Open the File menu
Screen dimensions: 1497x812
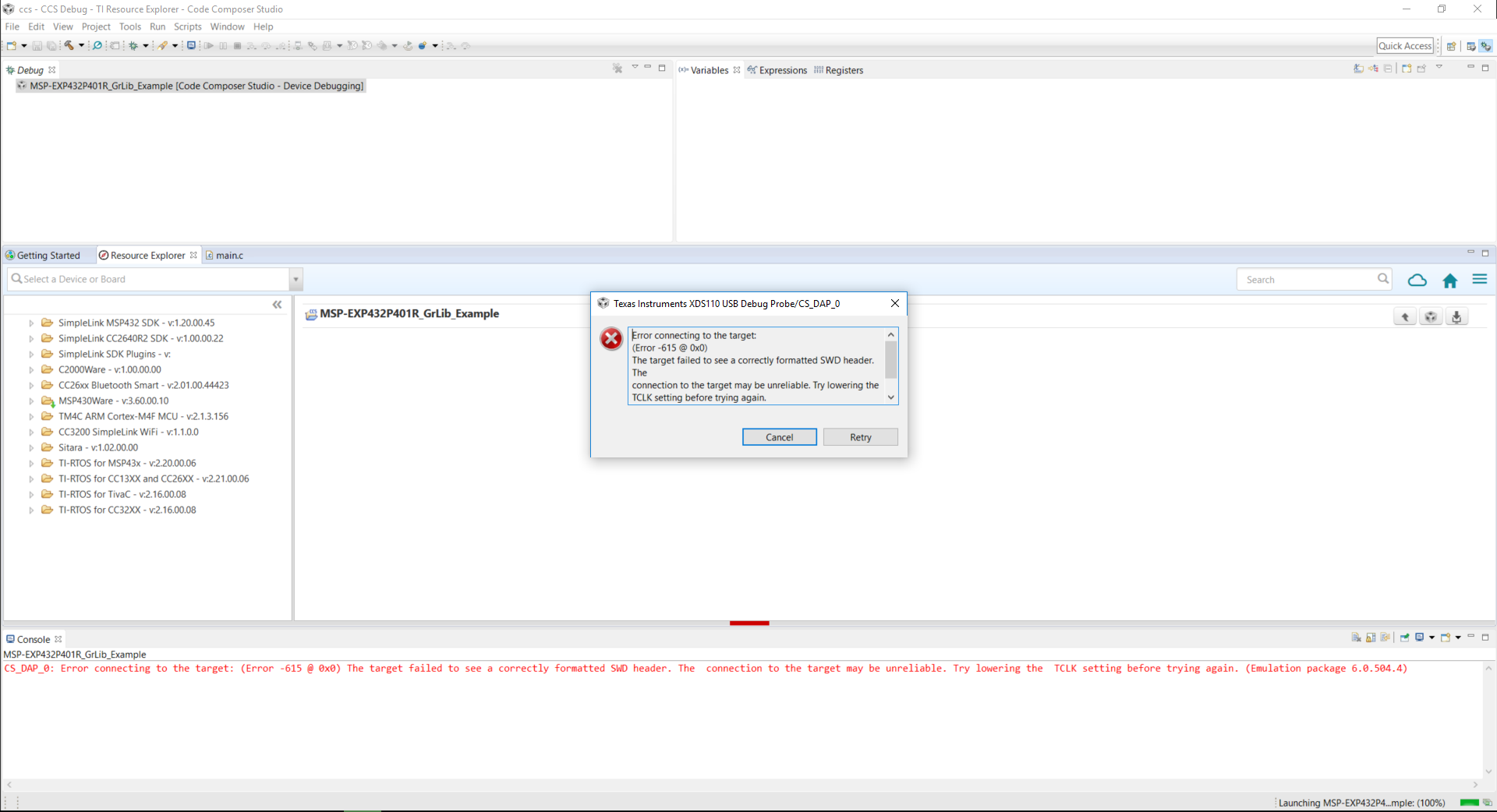point(12,26)
